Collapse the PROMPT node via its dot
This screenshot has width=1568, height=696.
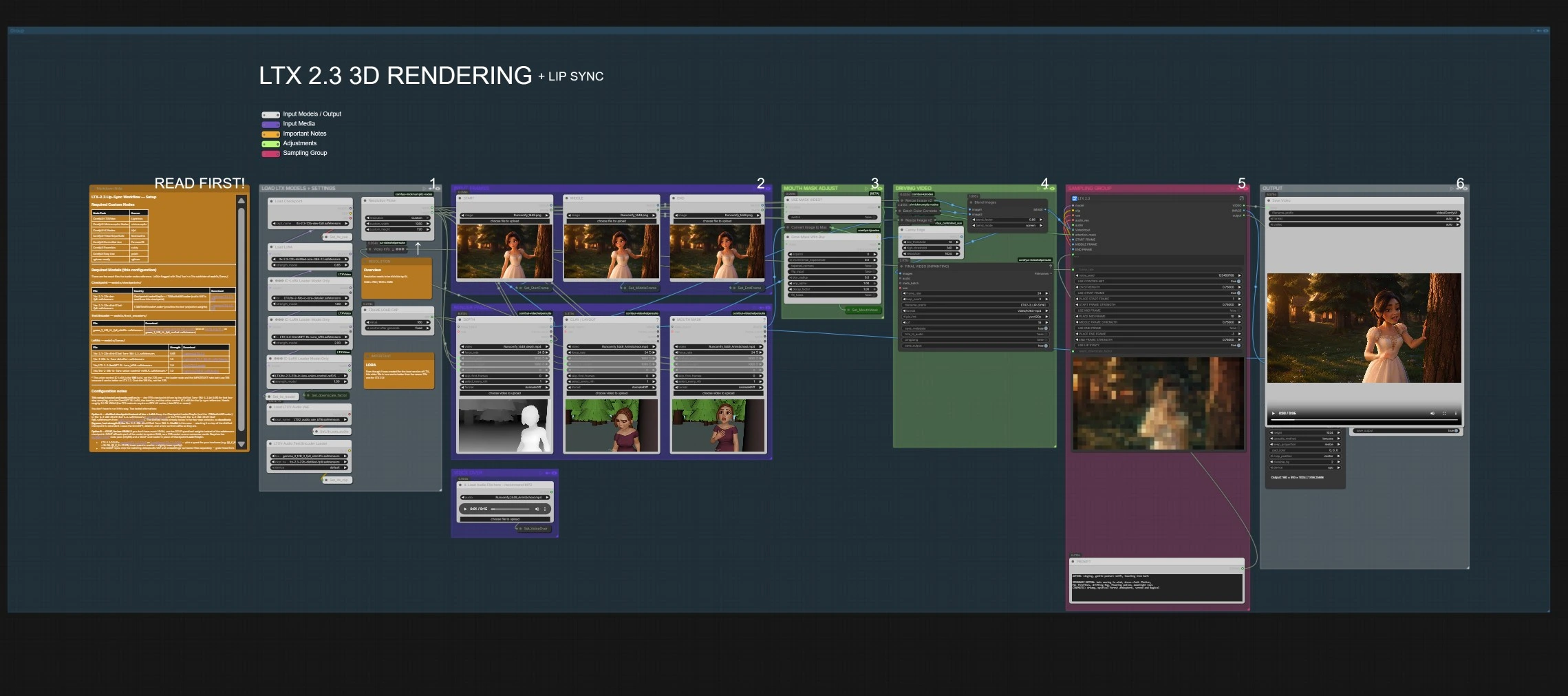pyautogui.click(x=1073, y=562)
